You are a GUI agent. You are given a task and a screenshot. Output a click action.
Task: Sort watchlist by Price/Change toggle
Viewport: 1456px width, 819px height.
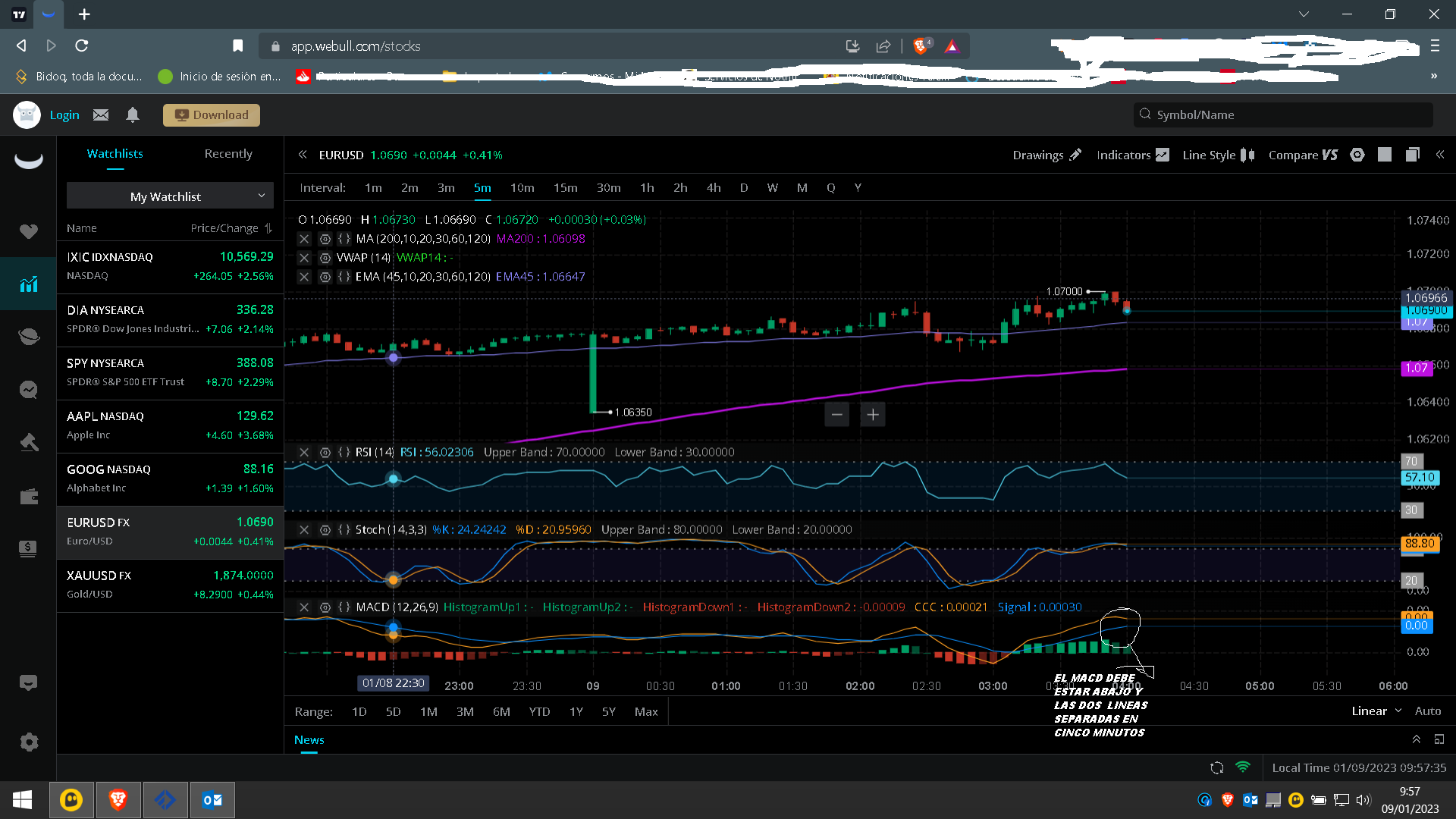tap(268, 228)
